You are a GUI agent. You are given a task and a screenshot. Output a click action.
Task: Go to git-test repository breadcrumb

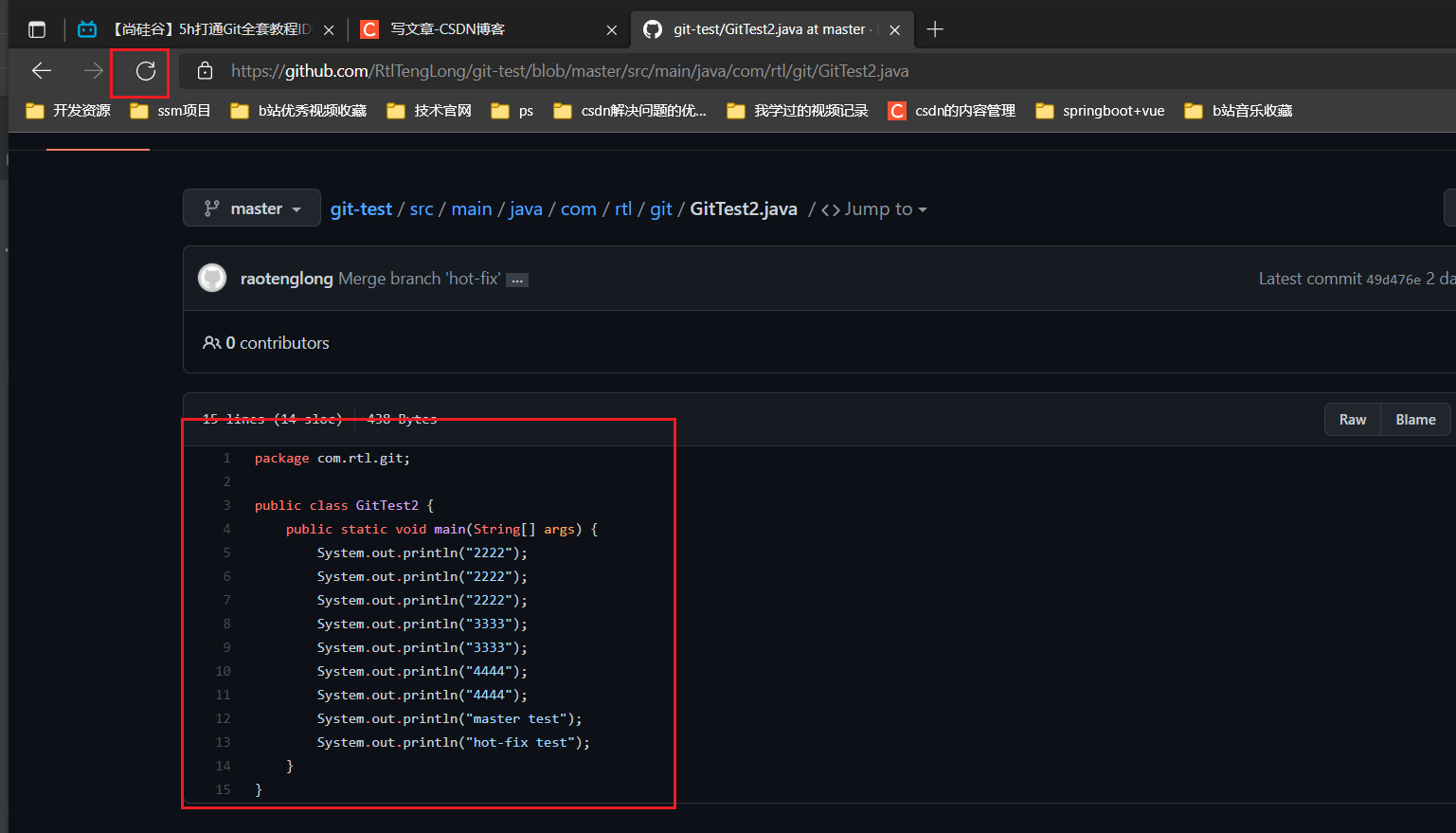pyautogui.click(x=361, y=208)
